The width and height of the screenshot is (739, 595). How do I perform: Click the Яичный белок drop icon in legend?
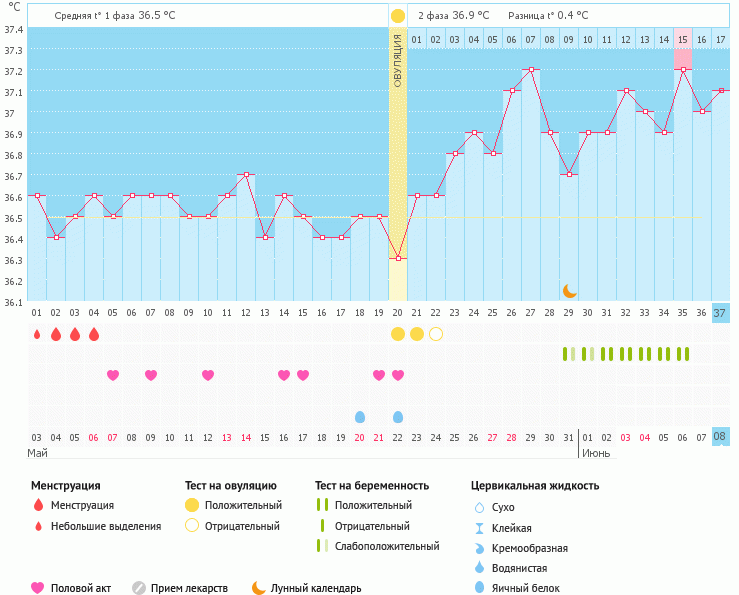coord(480,588)
